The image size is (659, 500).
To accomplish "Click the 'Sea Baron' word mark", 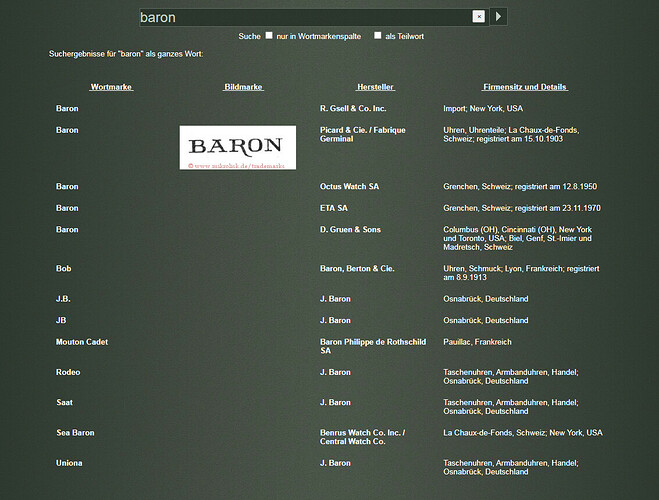I will [75, 433].
